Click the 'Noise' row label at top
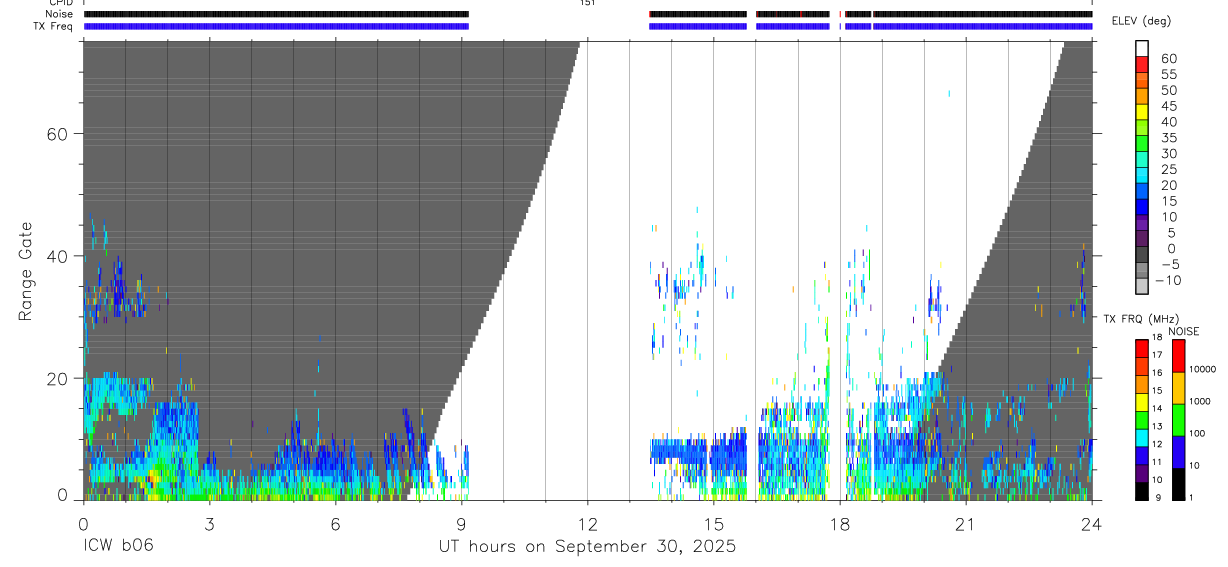This screenshot has height=567, width=1228. click(x=59, y=14)
